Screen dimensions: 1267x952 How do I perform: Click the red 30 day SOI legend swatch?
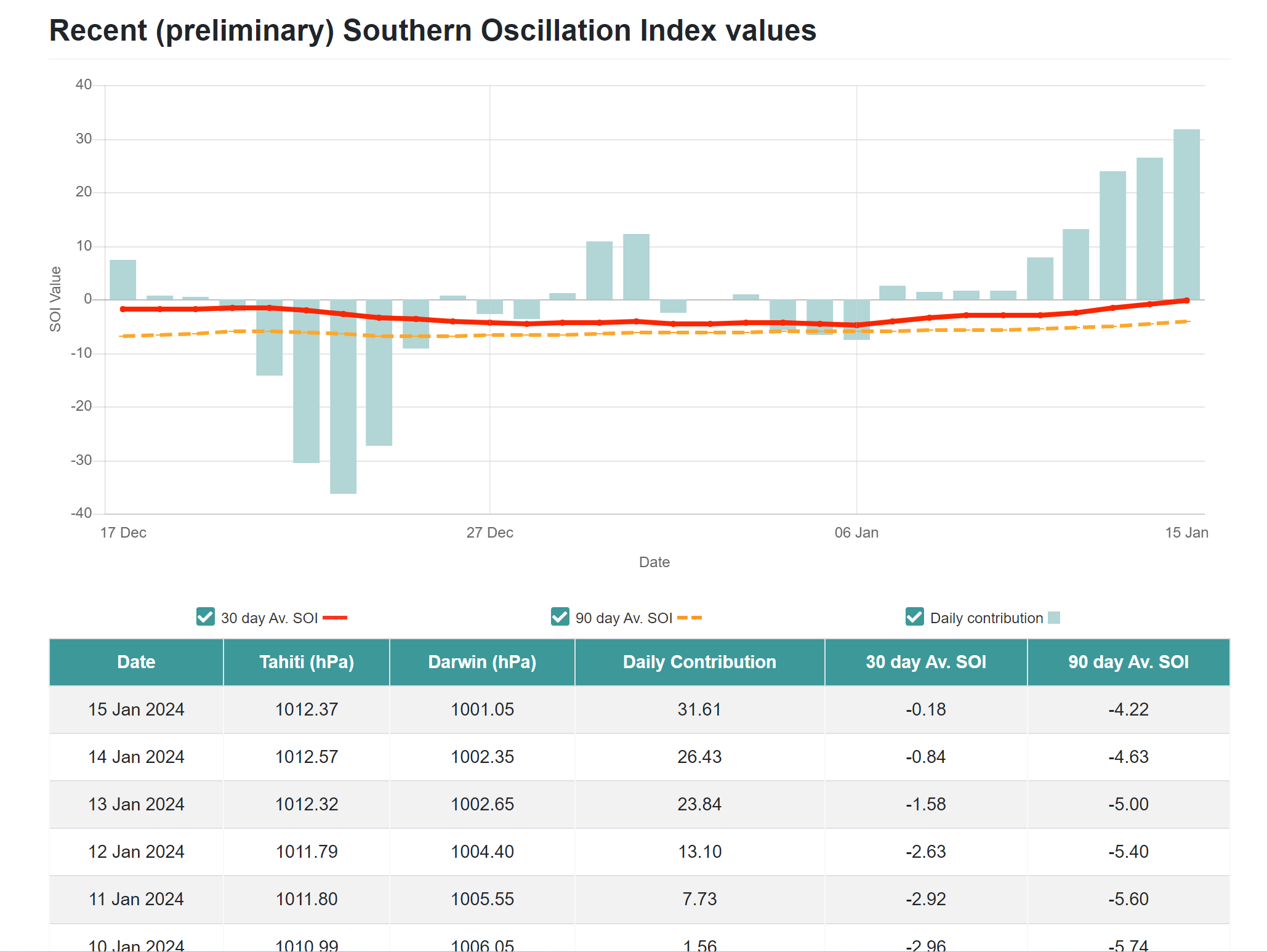point(335,618)
